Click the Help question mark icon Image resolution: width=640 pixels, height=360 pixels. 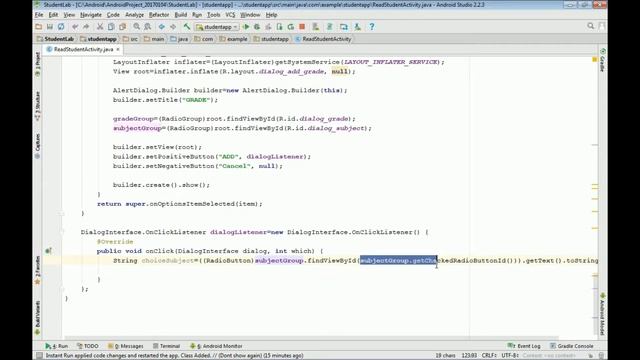(x=372, y=27)
